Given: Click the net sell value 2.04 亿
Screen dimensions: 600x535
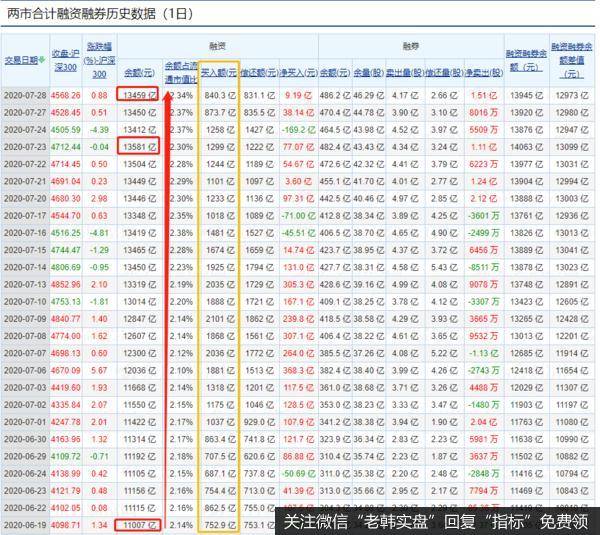Looking at the screenshot, I should [484, 422].
